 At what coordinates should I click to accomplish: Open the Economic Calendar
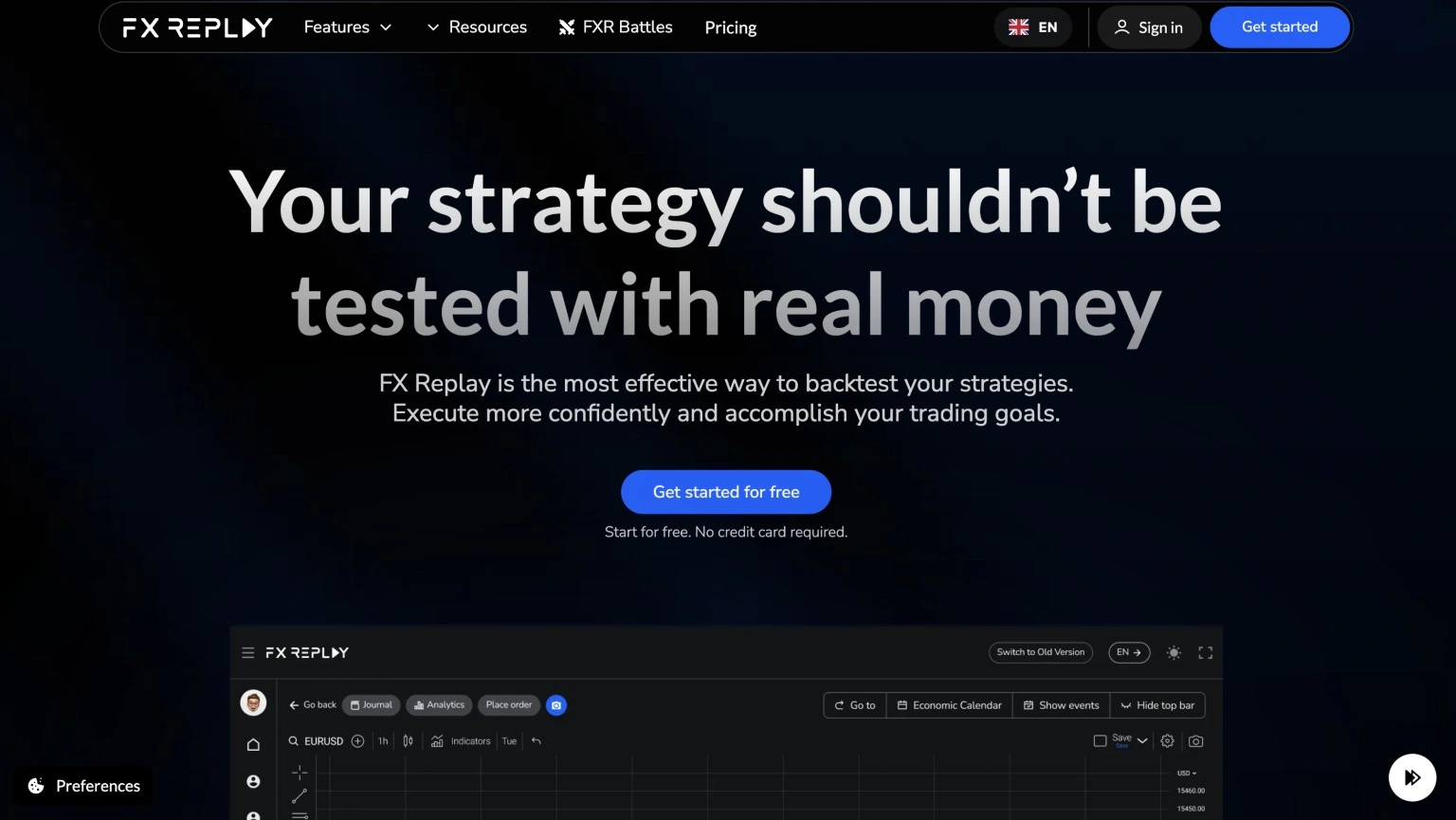click(x=950, y=705)
